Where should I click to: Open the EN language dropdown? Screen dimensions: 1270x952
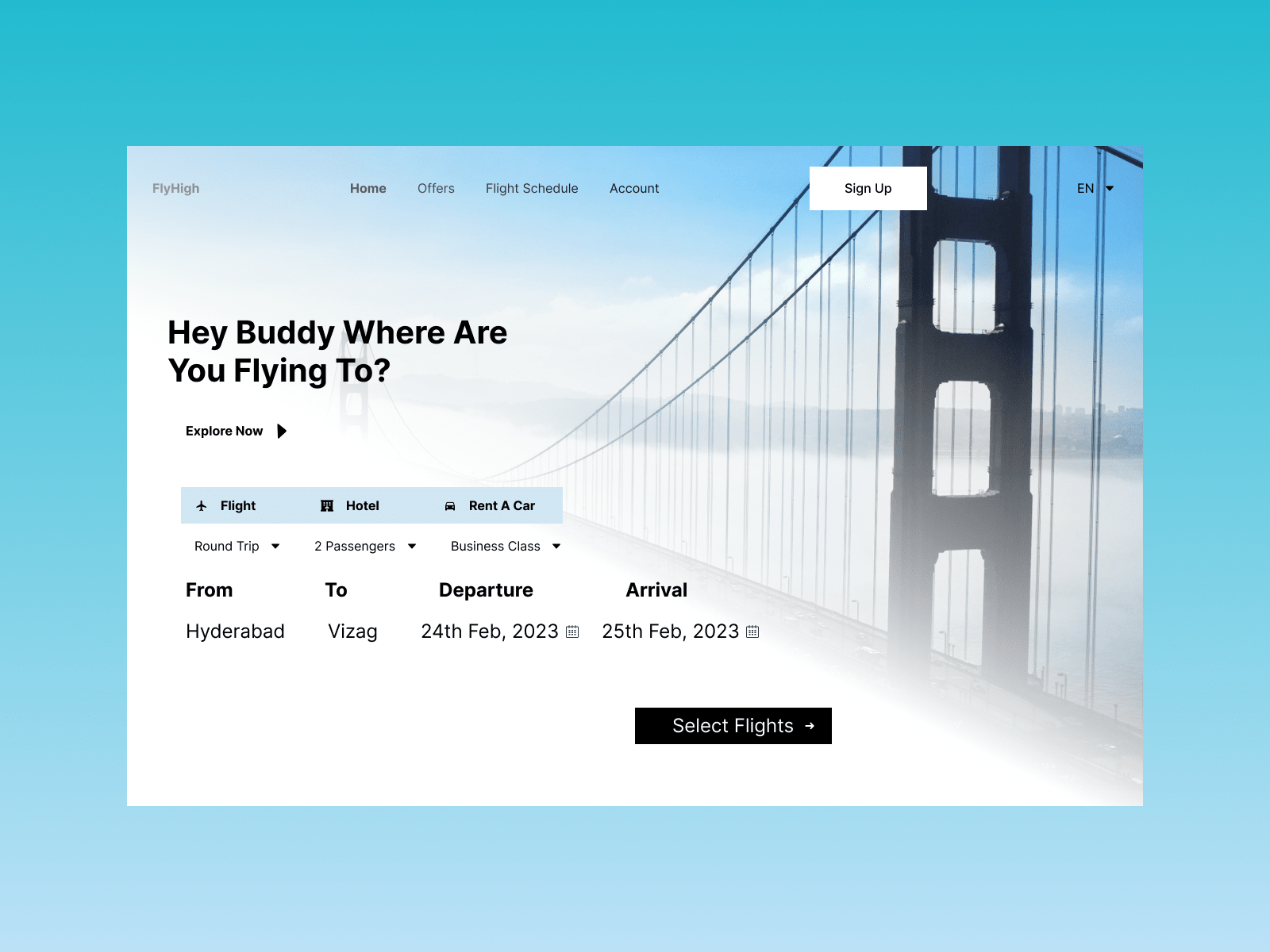tap(1095, 189)
